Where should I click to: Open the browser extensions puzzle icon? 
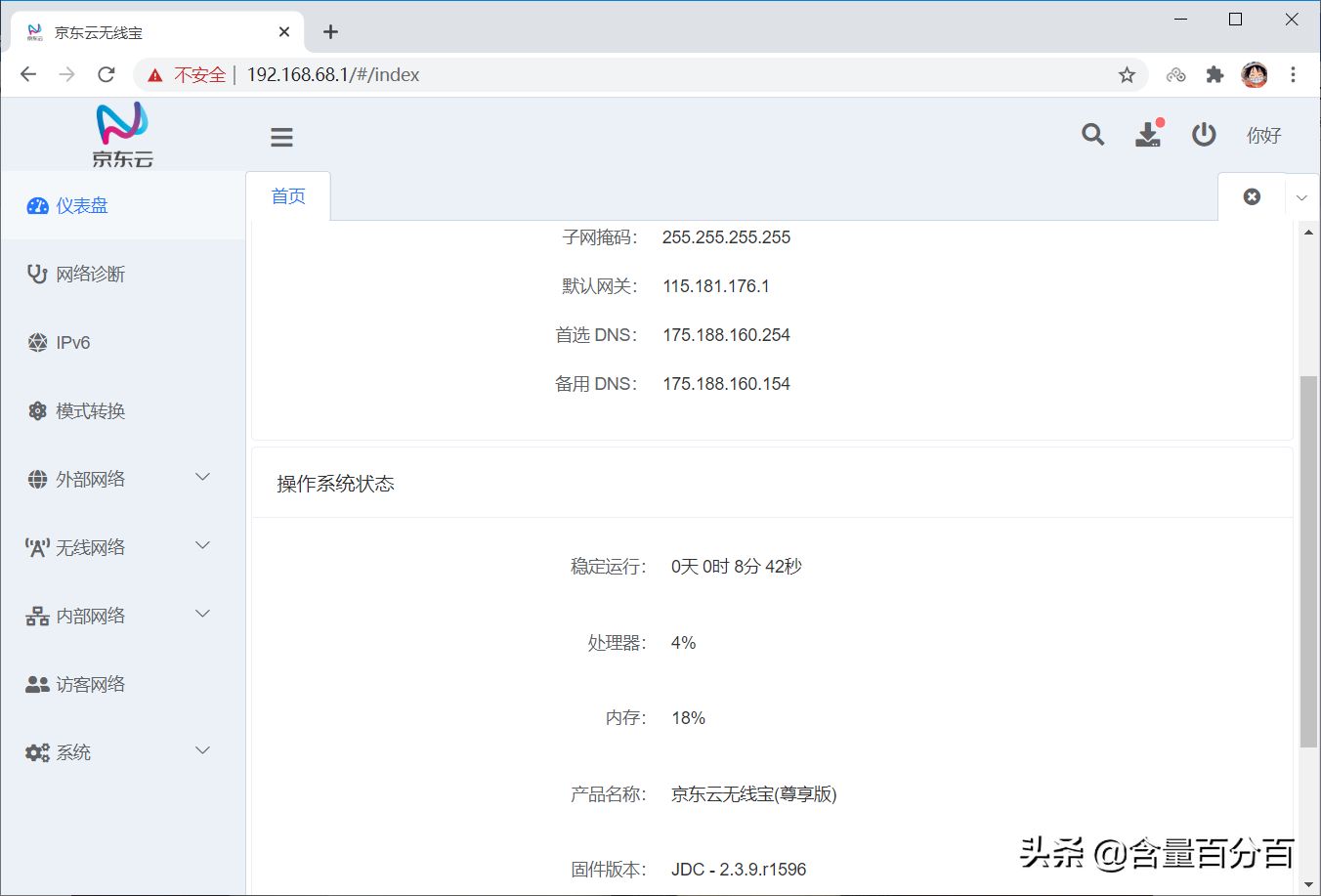coord(1214,75)
